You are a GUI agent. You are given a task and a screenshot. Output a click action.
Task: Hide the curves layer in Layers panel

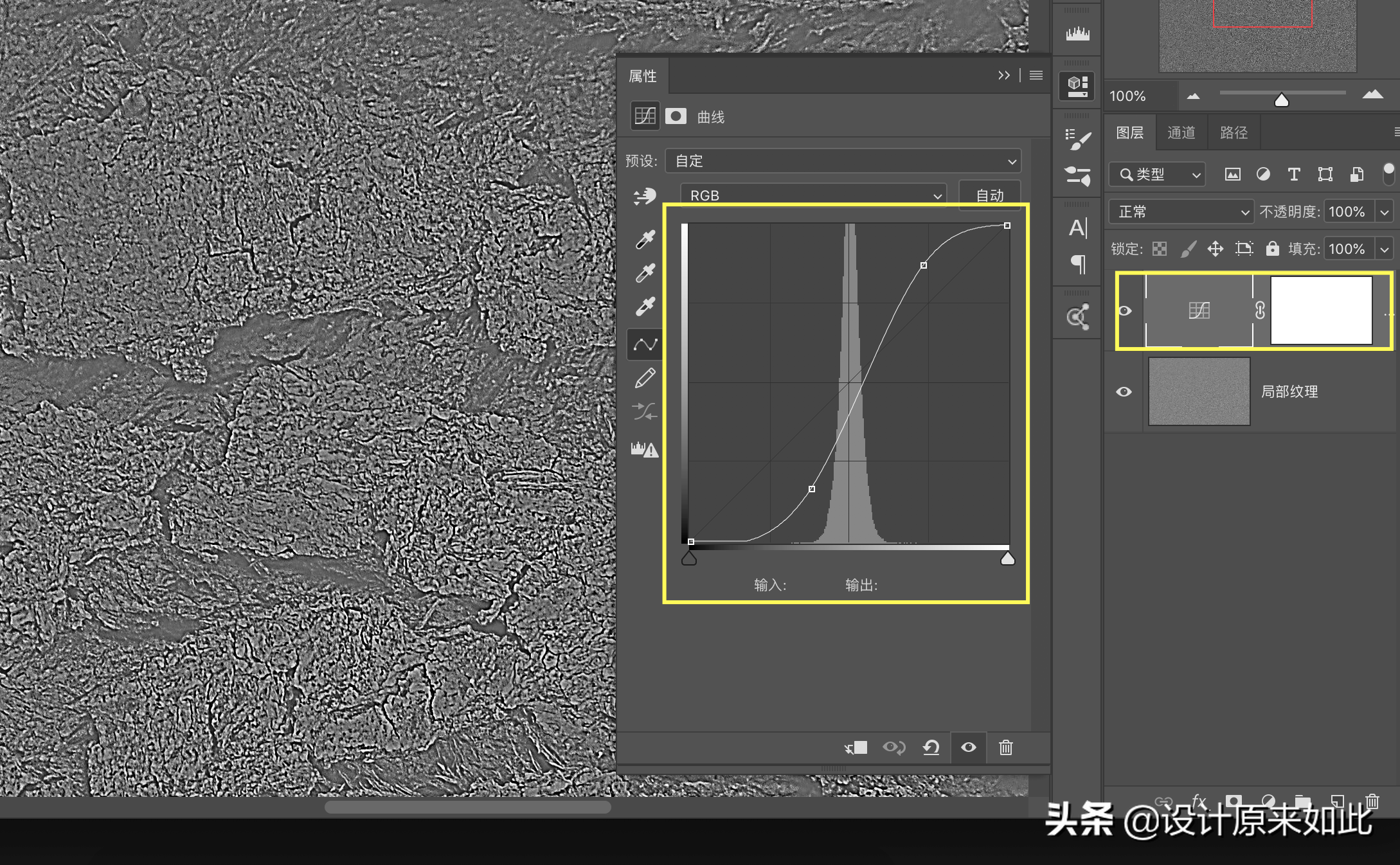(1124, 311)
